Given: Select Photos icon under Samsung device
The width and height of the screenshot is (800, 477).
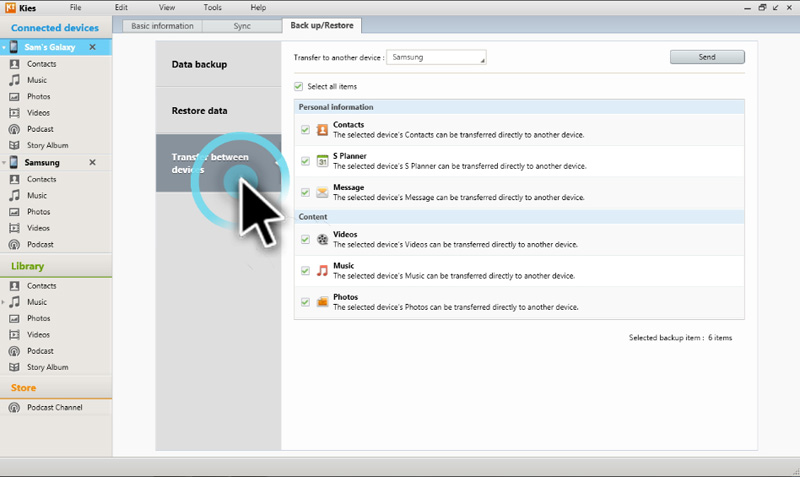Looking at the screenshot, I should point(14,212).
